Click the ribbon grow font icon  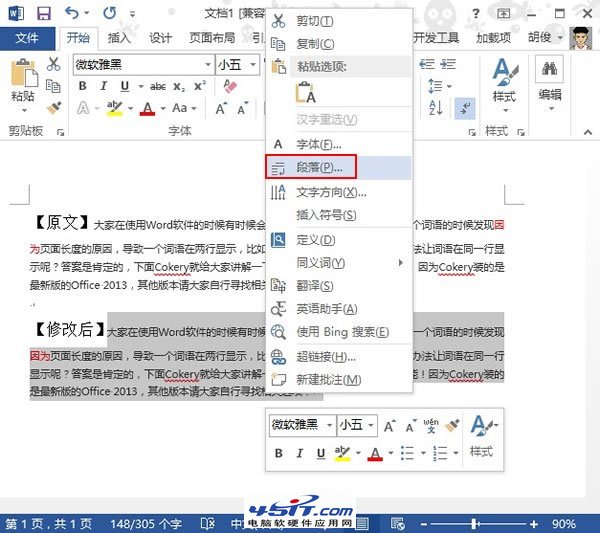click(221, 109)
